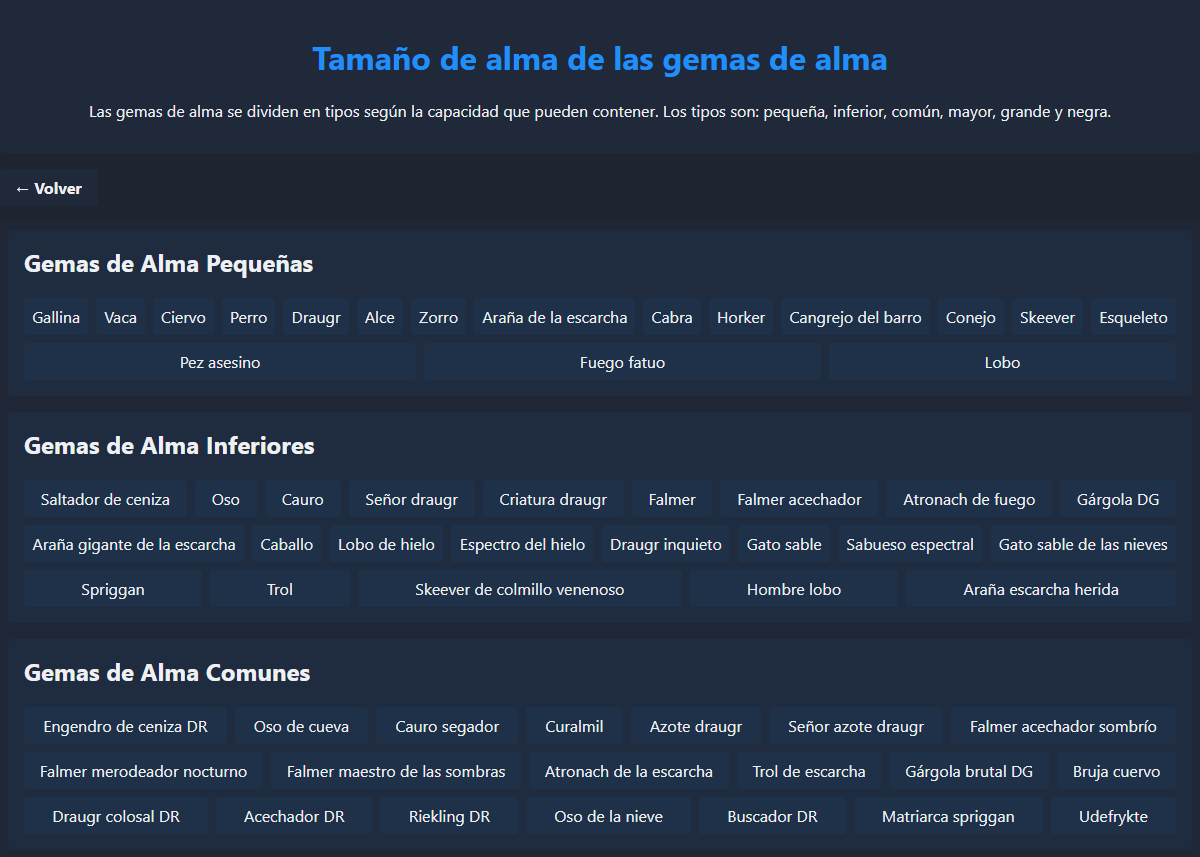Select the Bruja cuervo tag
This screenshot has width=1200, height=857.
click(x=1116, y=771)
